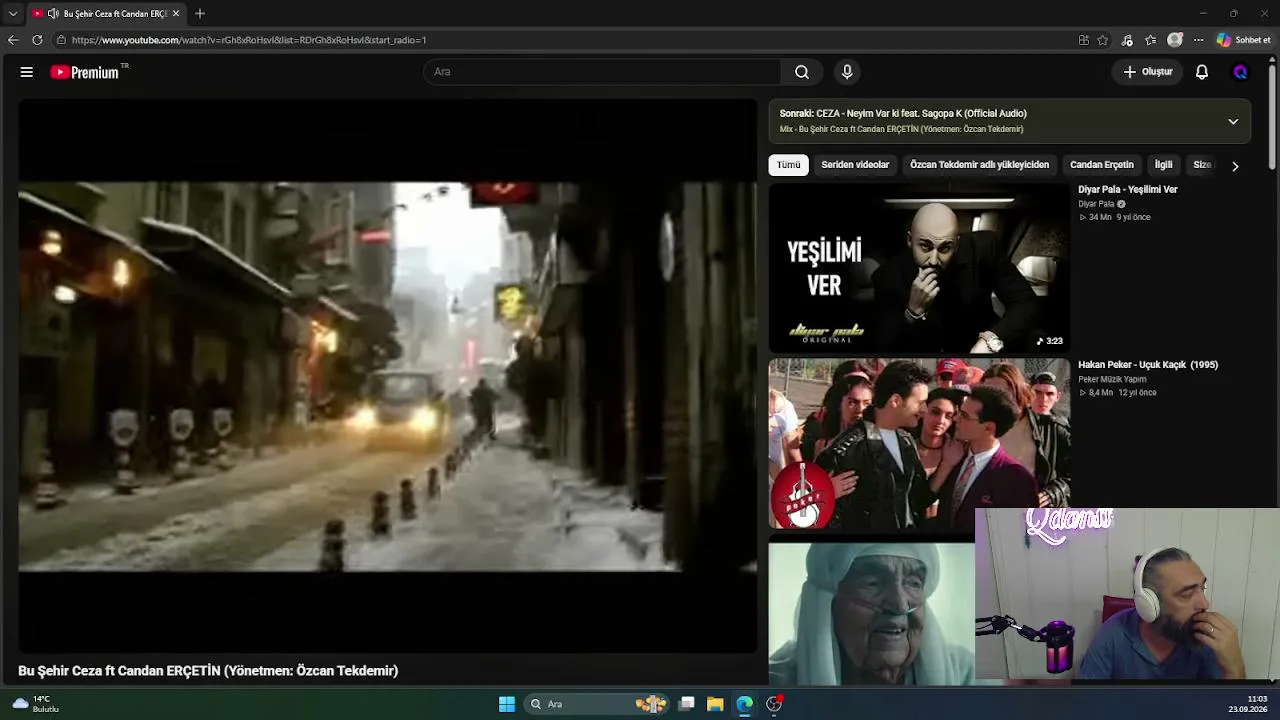The width and height of the screenshot is (1280, 720).
Task: Open the Sohbet et Copilot button
Action: [x=1243, y=40]
